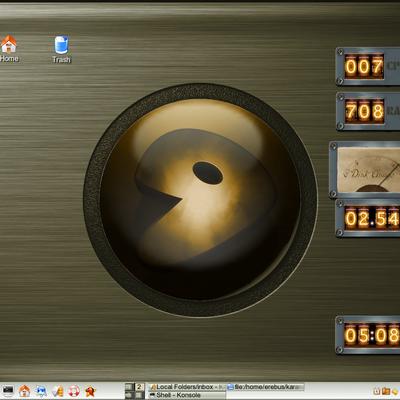Viewport: 400px width, 400px height.
Task: Launch the terminal from the panel
Action: coord(8,391)
